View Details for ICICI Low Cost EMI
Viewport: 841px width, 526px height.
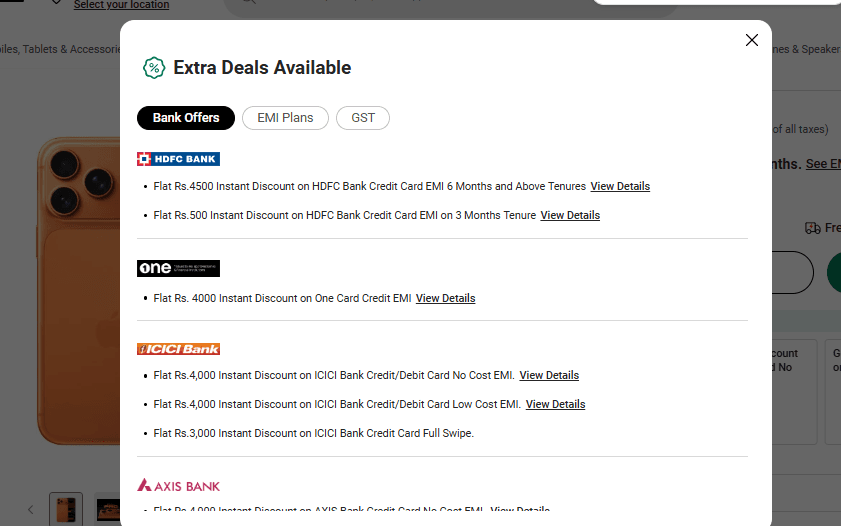pyautogui.click(x=555, y=404)
